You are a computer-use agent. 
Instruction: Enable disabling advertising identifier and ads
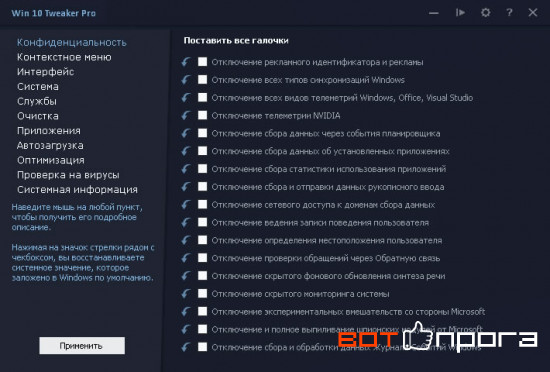[202, 62]
